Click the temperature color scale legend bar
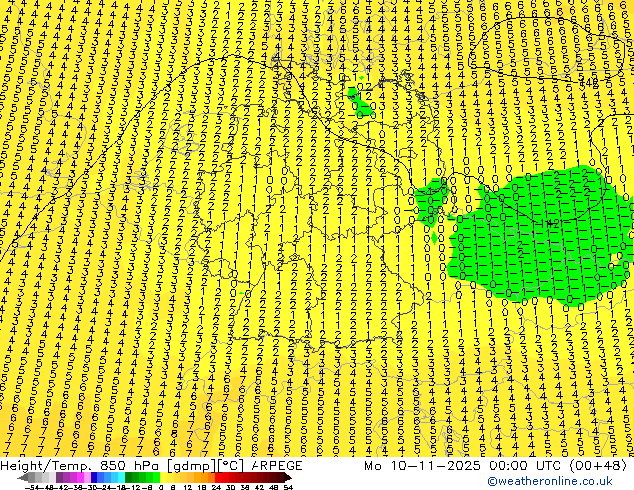 (x=154, y=478)
